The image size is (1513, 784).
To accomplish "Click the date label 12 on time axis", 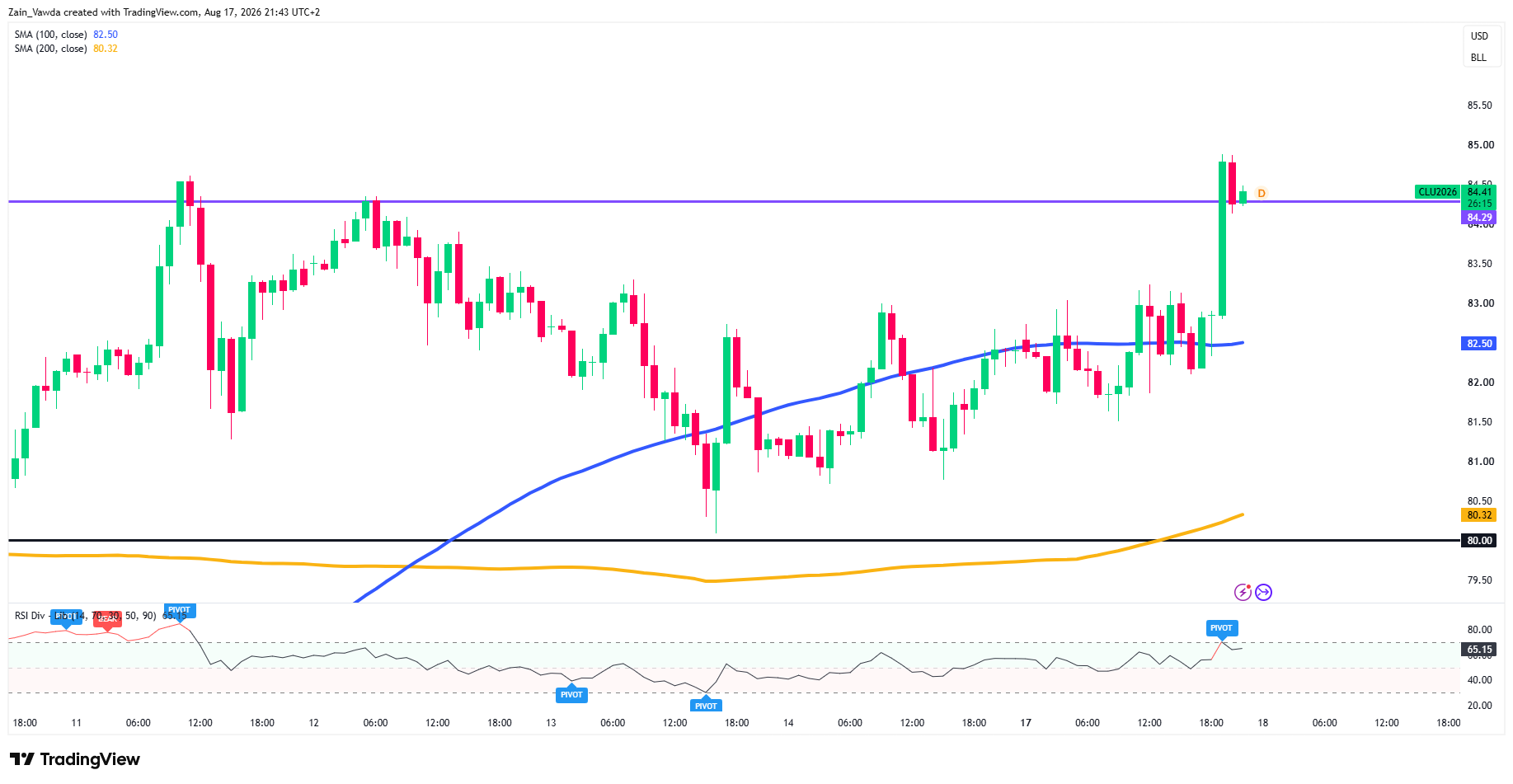I will (313, 723).
